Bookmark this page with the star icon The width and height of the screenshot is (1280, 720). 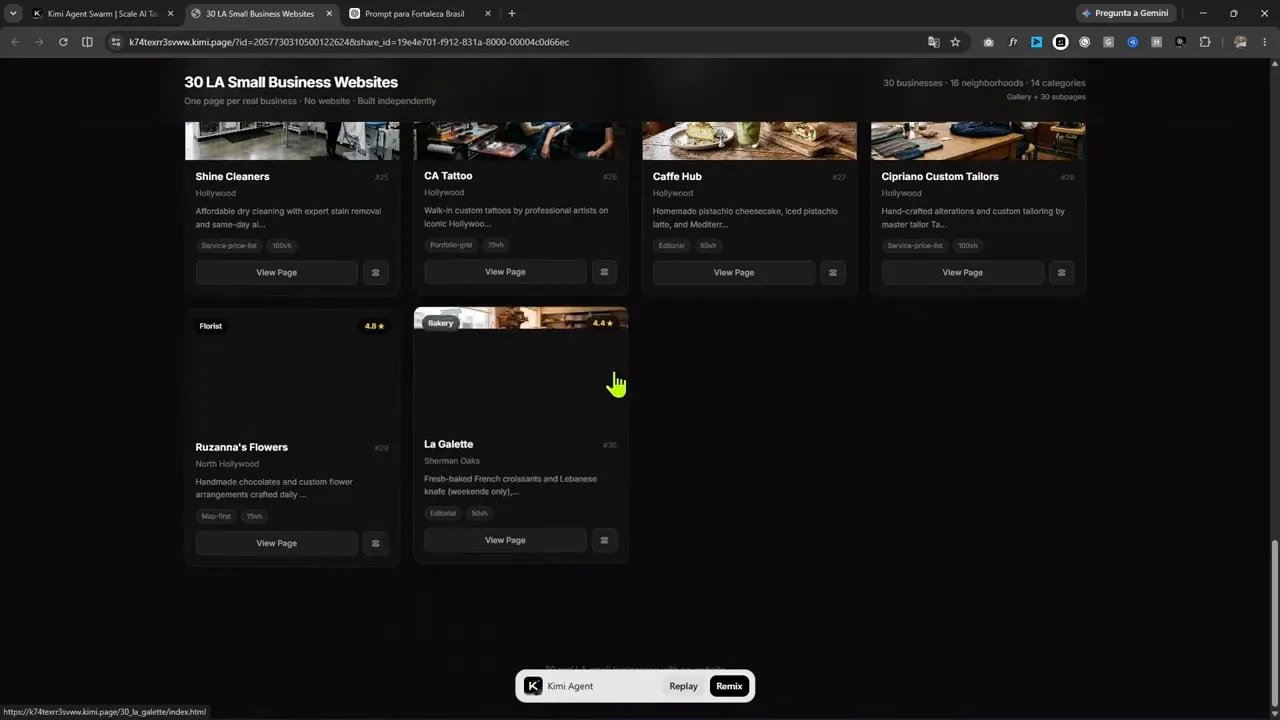click(955, 42)
